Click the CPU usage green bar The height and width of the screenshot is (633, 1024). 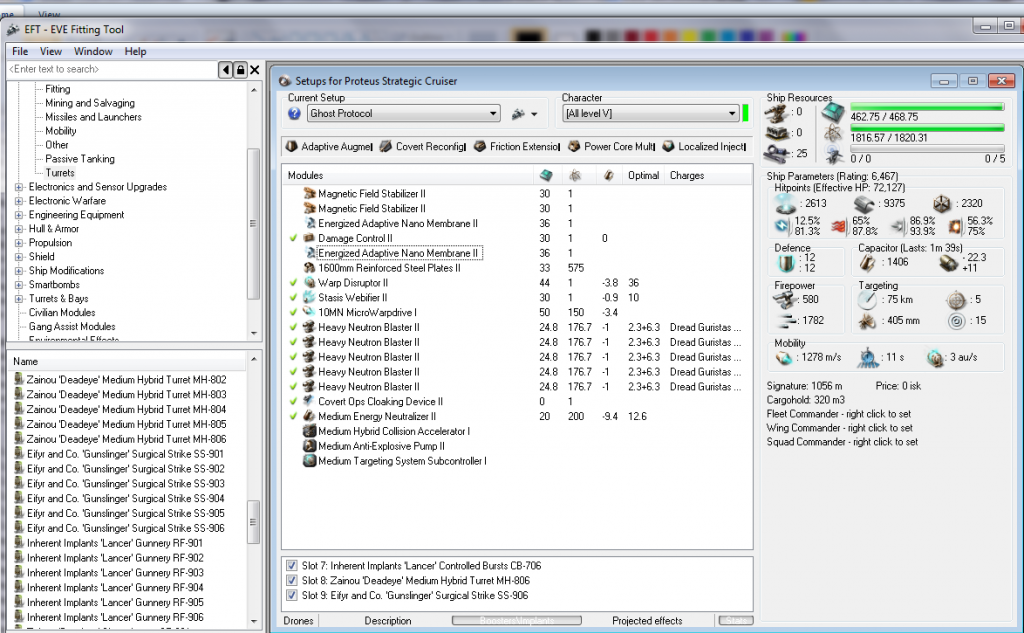point(927,107)
